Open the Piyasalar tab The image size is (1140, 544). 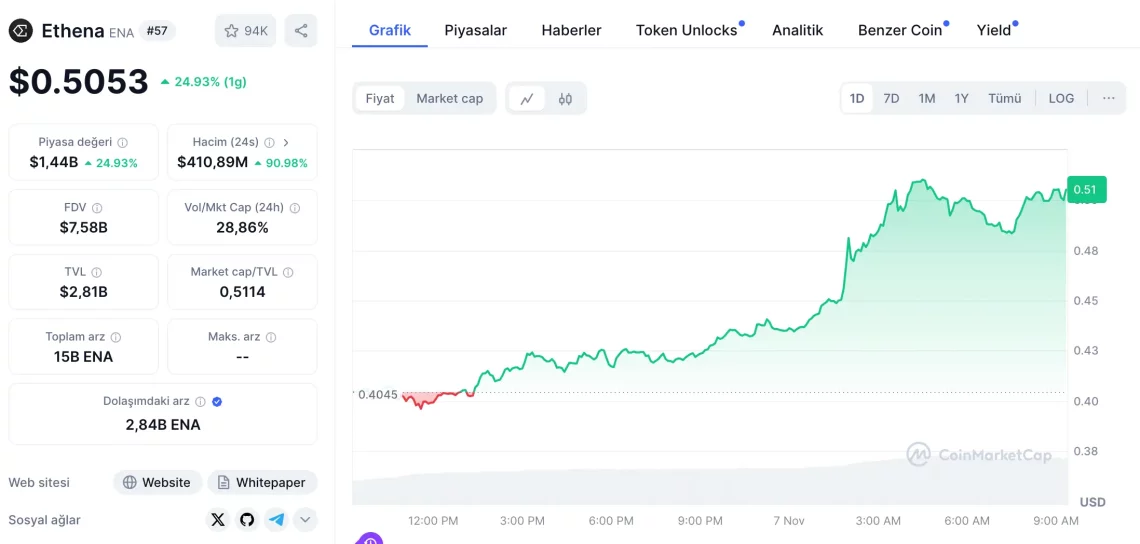(475, 31)
